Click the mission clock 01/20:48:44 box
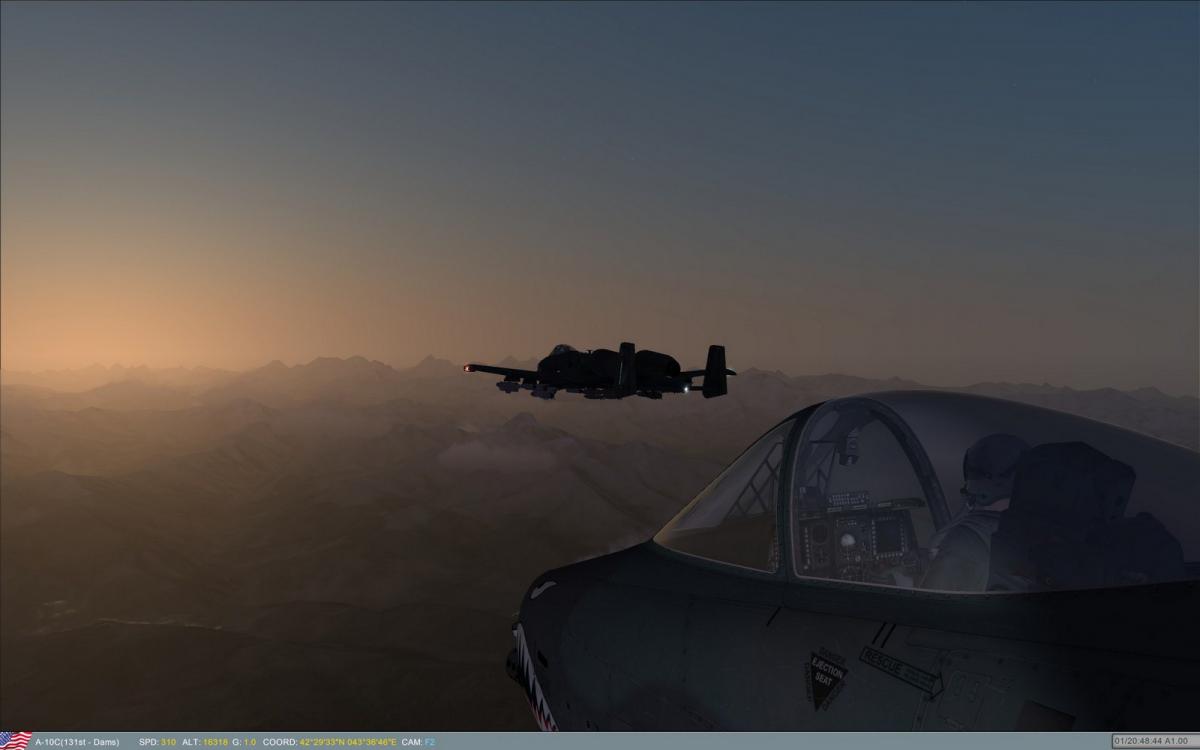Image resolution: width=1200 pixels, height=750 pixels. [x=1154, y=741]
